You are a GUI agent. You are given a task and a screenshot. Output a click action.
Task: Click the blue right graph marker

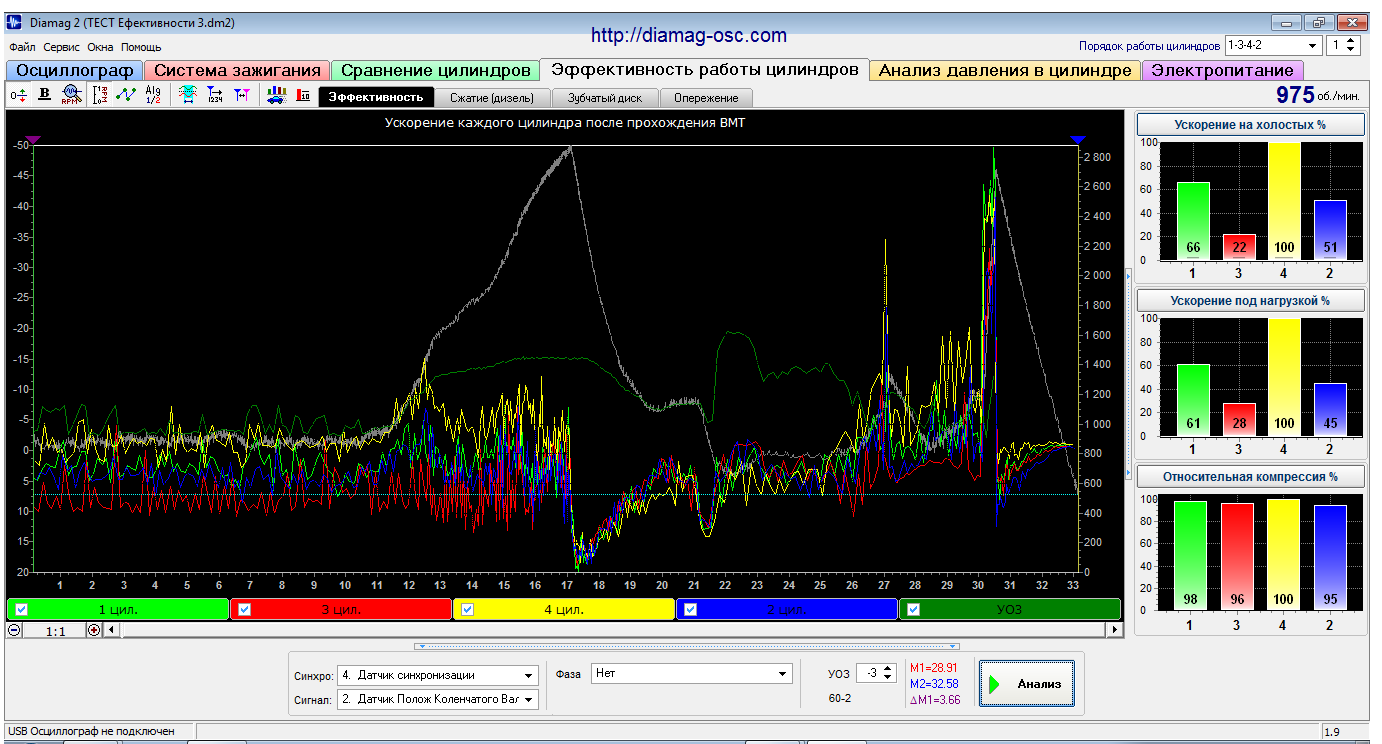[1077, 140]
